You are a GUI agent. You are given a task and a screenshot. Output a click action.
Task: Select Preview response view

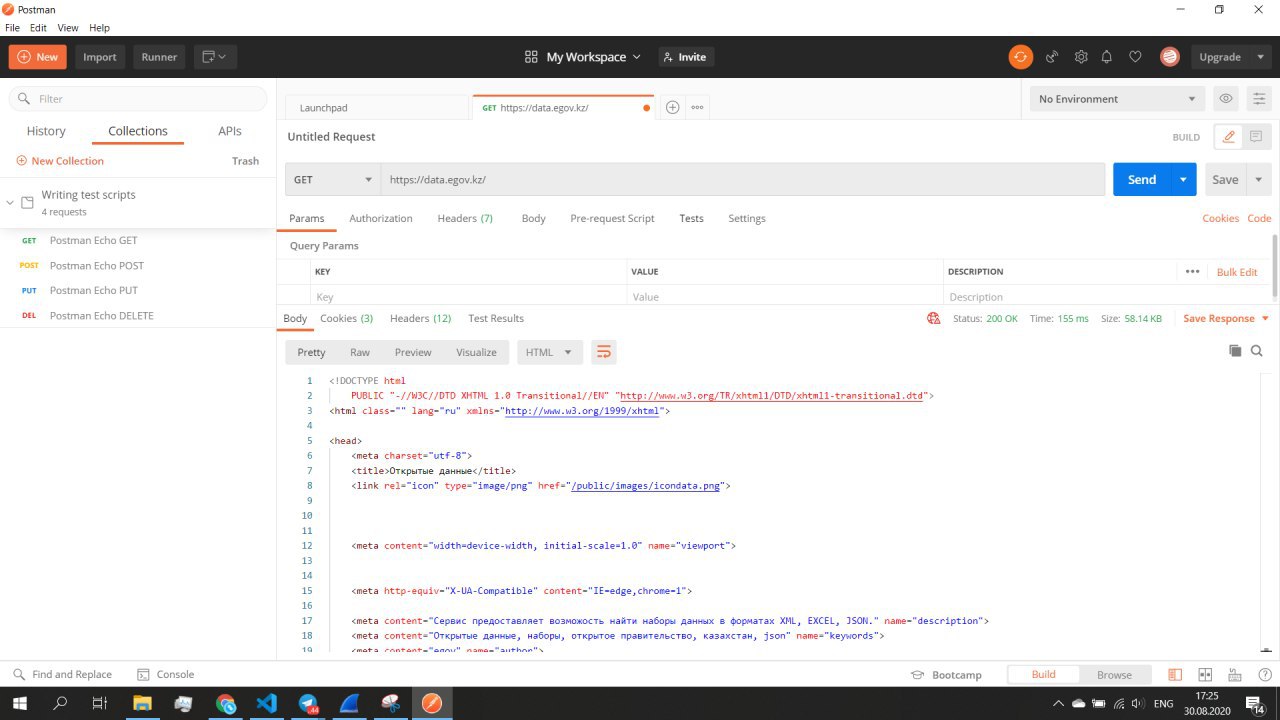tap(413, 352)
